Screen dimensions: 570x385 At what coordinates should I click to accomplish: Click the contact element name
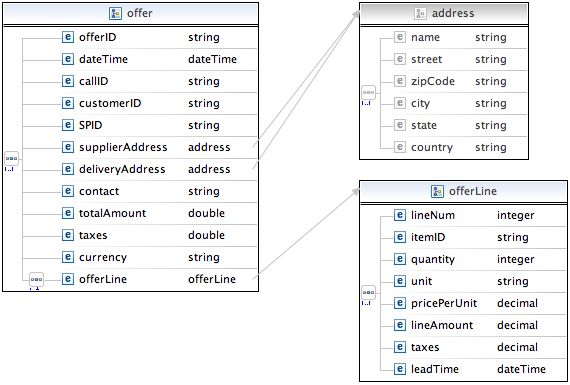pos(99,191)
